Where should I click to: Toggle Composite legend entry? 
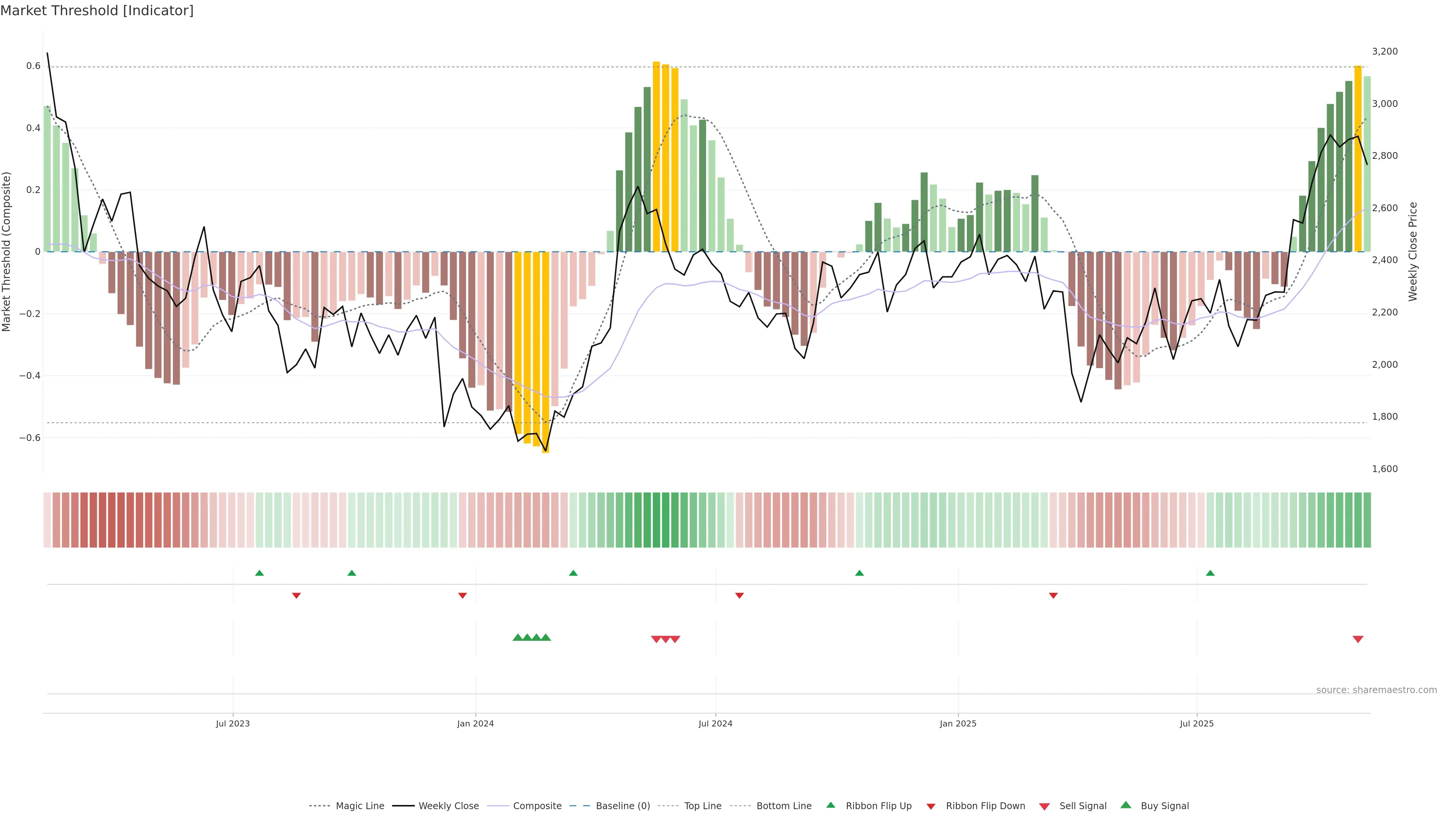pyautogui.click(x=537, y=806)
